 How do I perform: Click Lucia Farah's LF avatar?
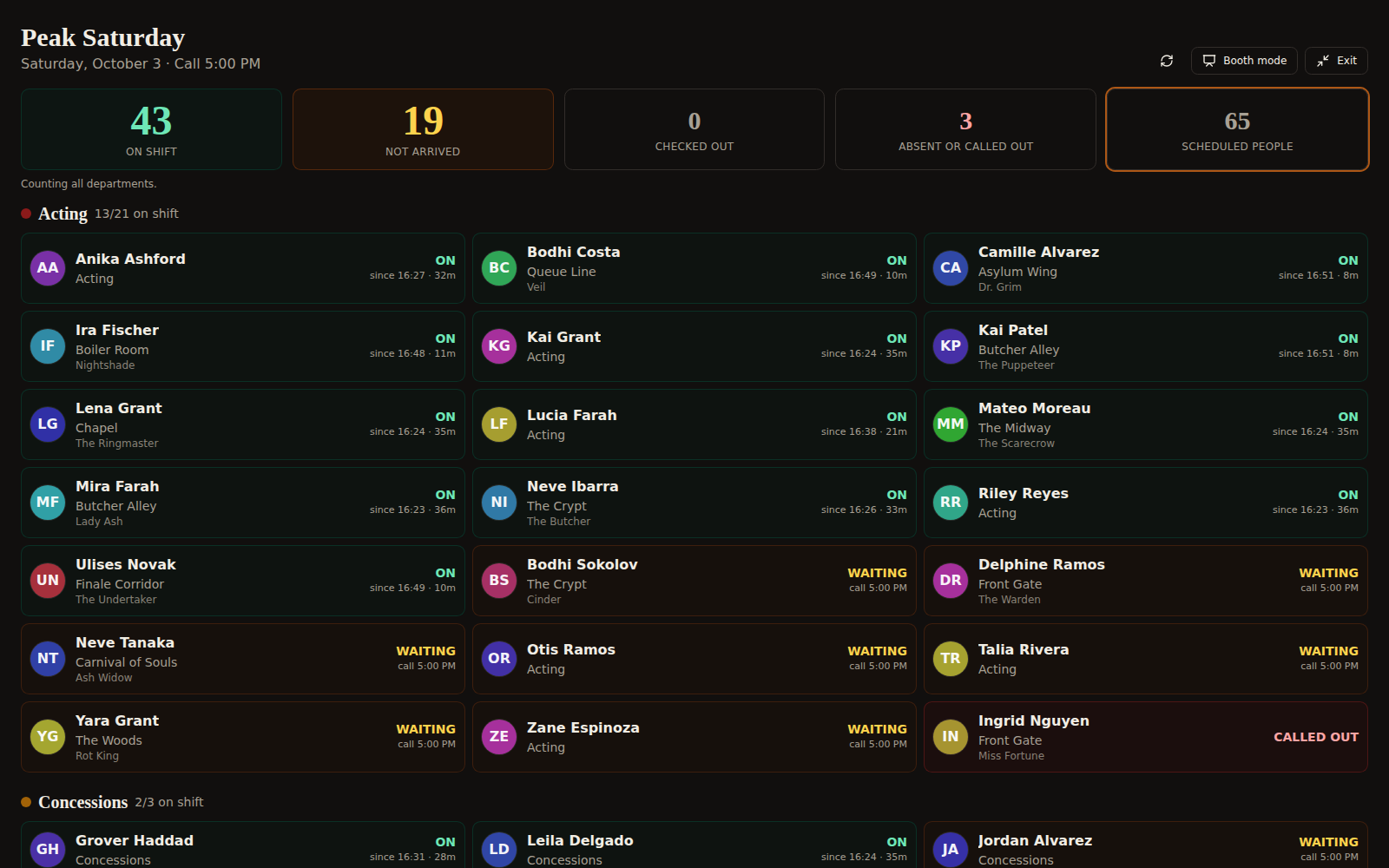coord(499,424)
